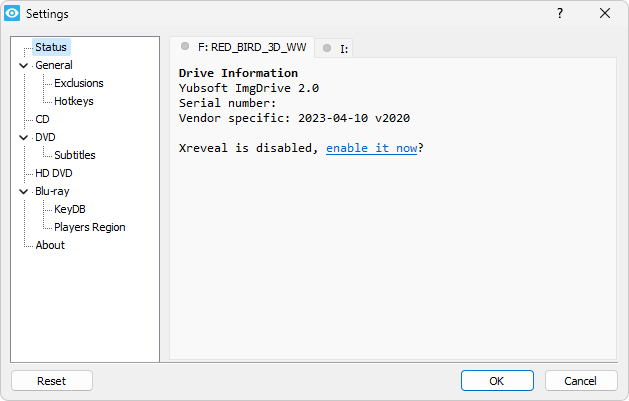Click the gray status dot on F: tab
The width and height of the screenshot is (629, 401).
pos(185,46)
